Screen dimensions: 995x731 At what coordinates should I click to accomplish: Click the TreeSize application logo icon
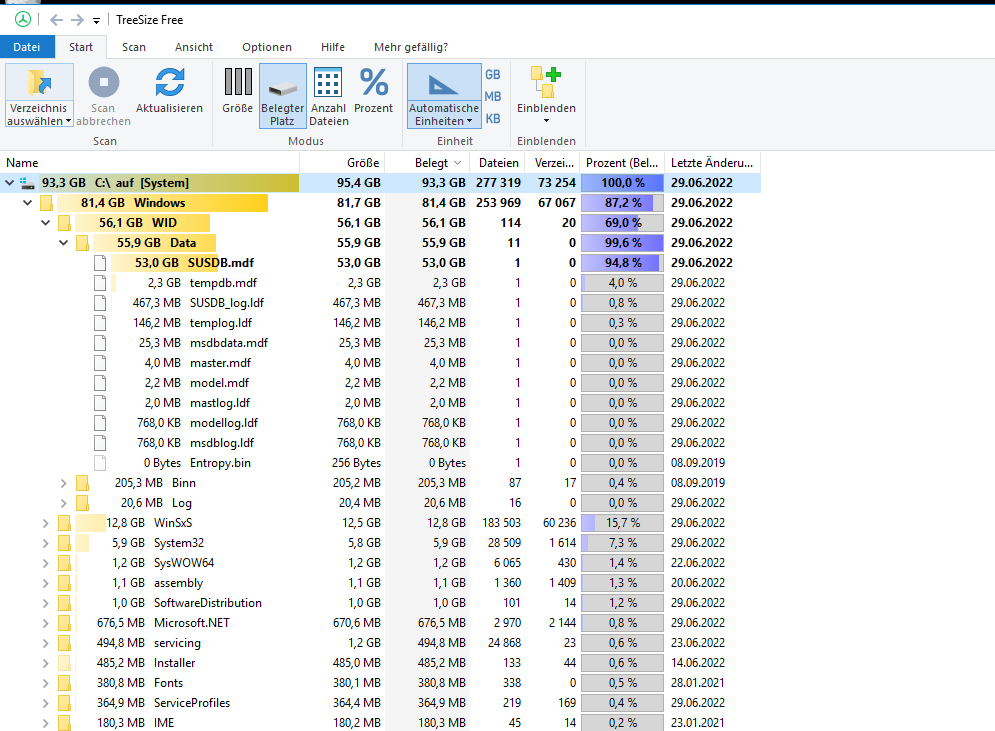click(x=23, y=20)
